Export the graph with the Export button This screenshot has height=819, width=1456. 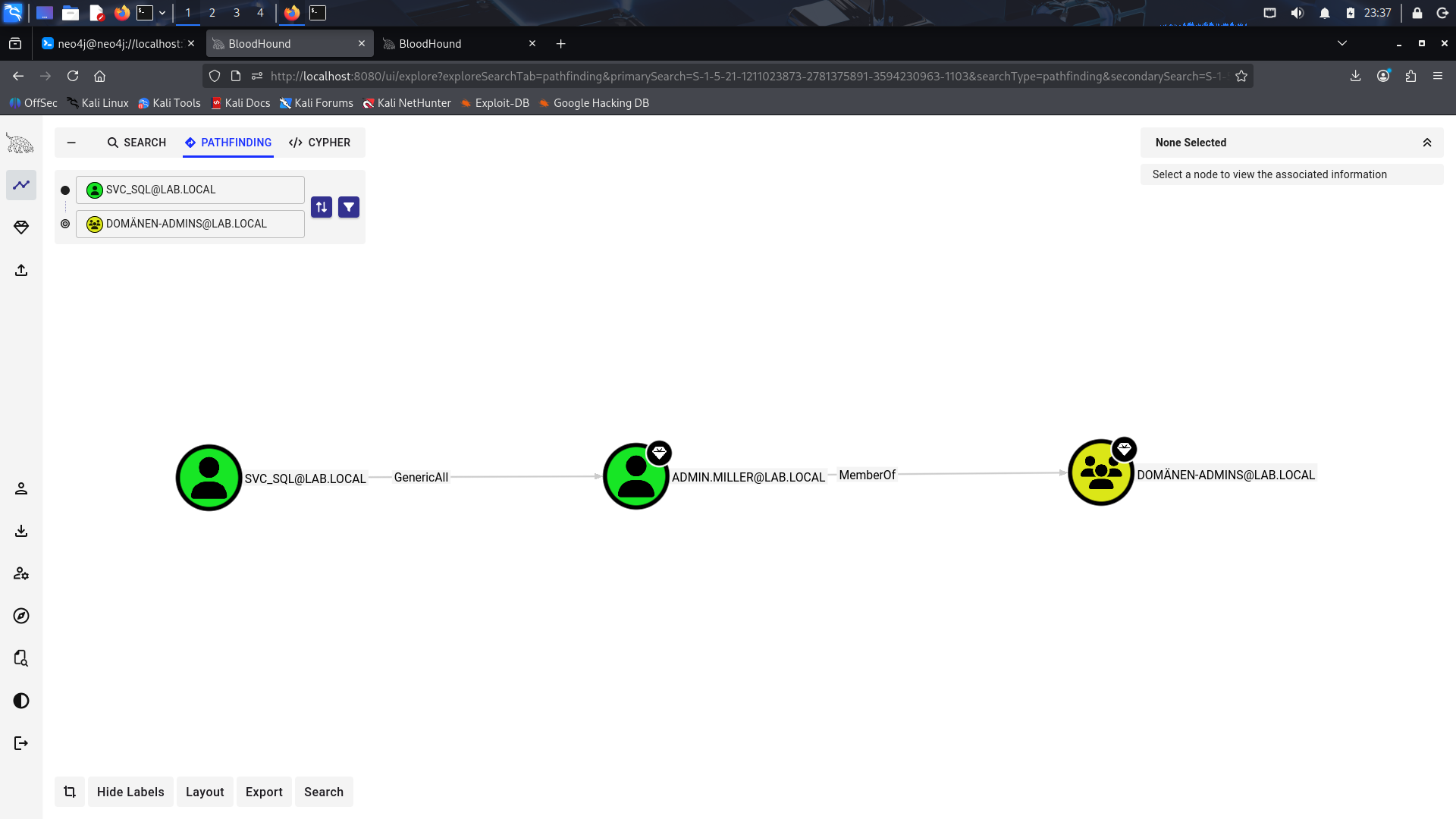264,791
